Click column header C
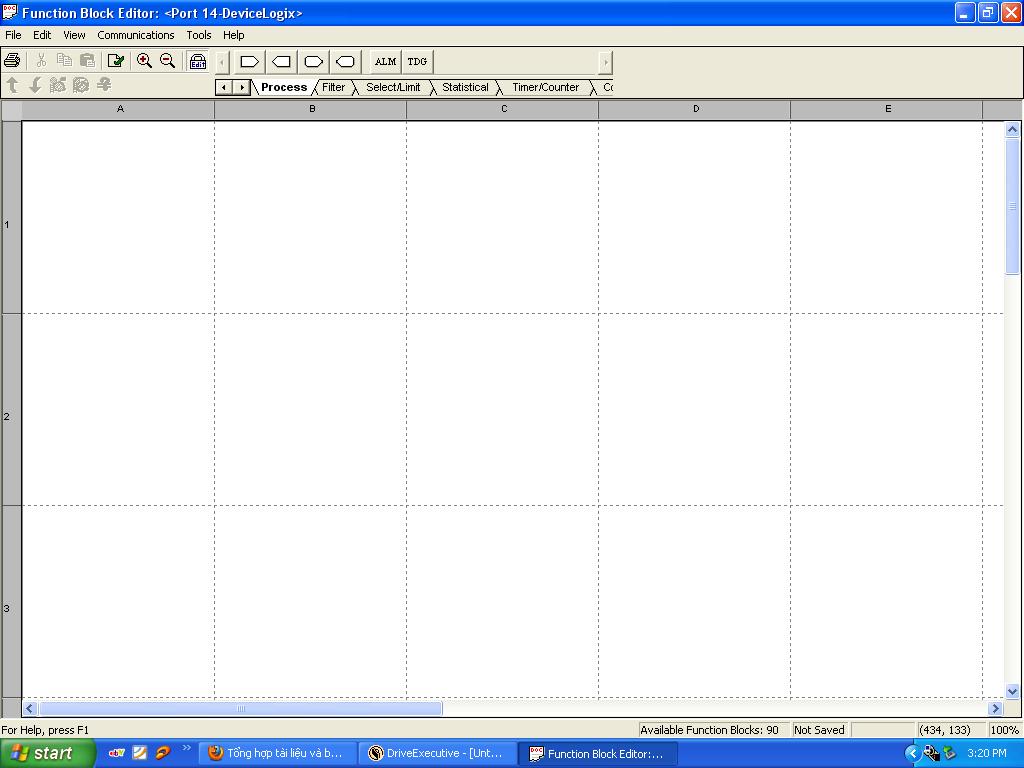Image resolution: width=1024 pixels, height=768 pixels. click(x=503, y=109)
